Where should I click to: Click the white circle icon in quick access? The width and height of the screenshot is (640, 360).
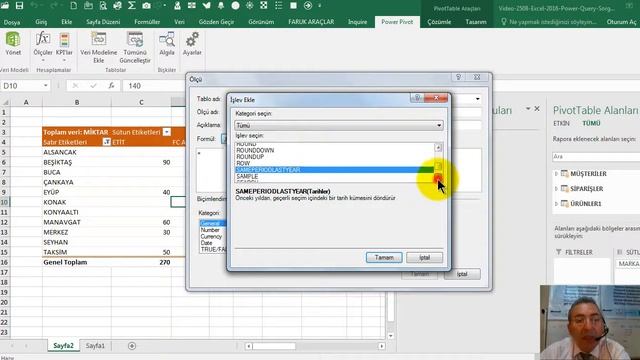coord(236,6)
